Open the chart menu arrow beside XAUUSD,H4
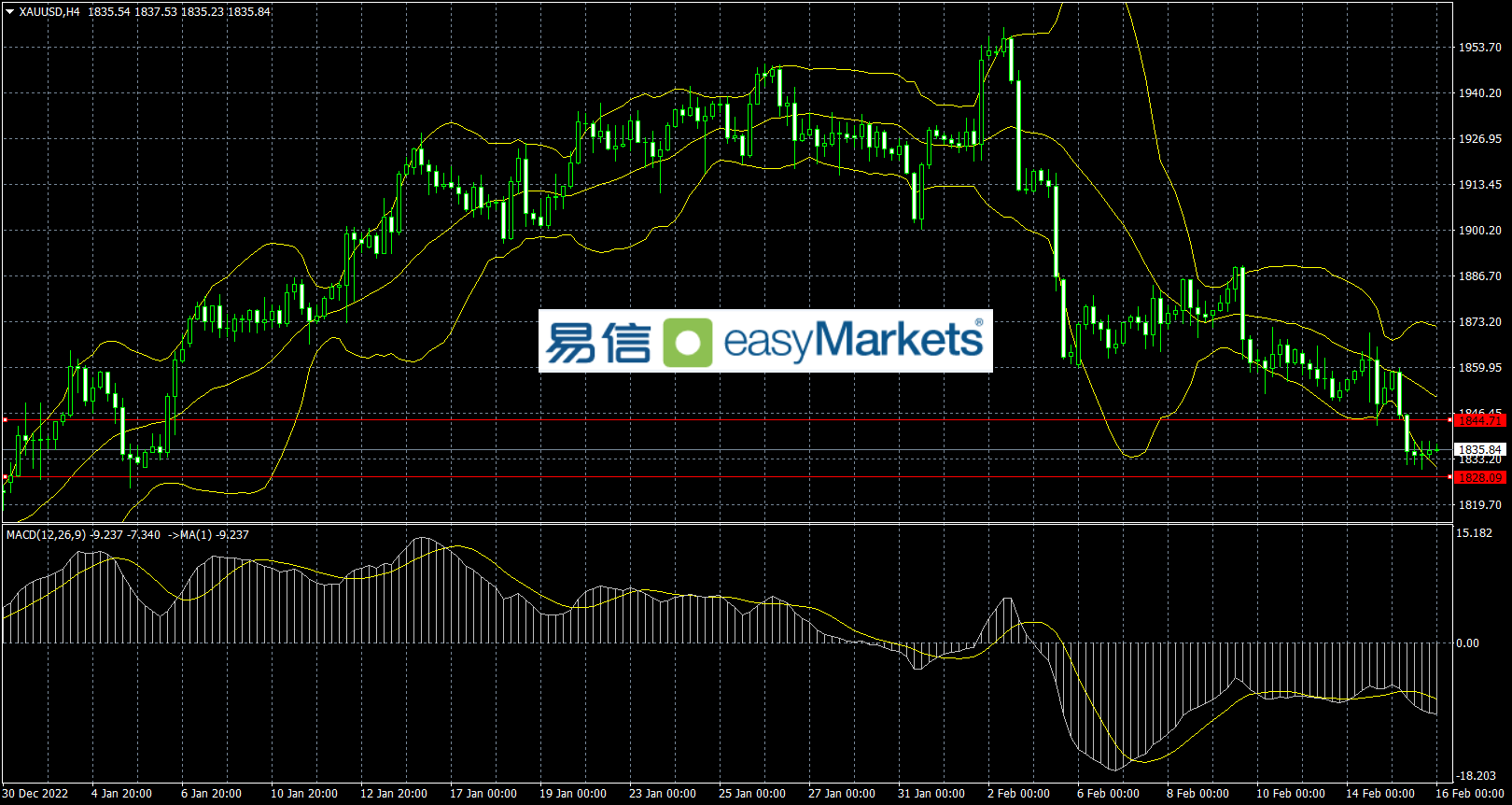The height and width of the screenshot is (805, 1512). point(9,12)
